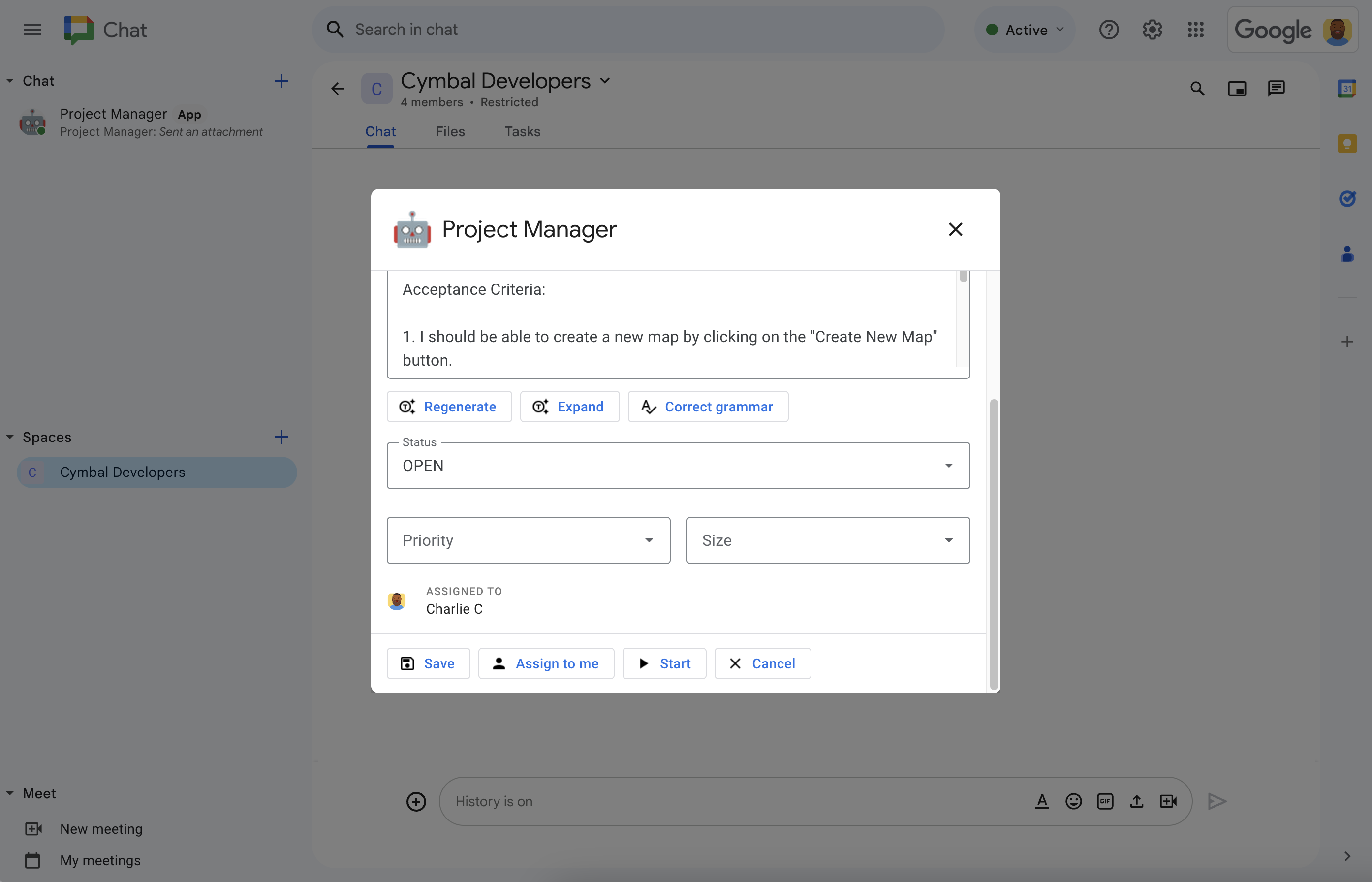The width and height of the screenshot is (1372, 882).
Task: Click the Assign to me icon button
Action: (498, 663)
